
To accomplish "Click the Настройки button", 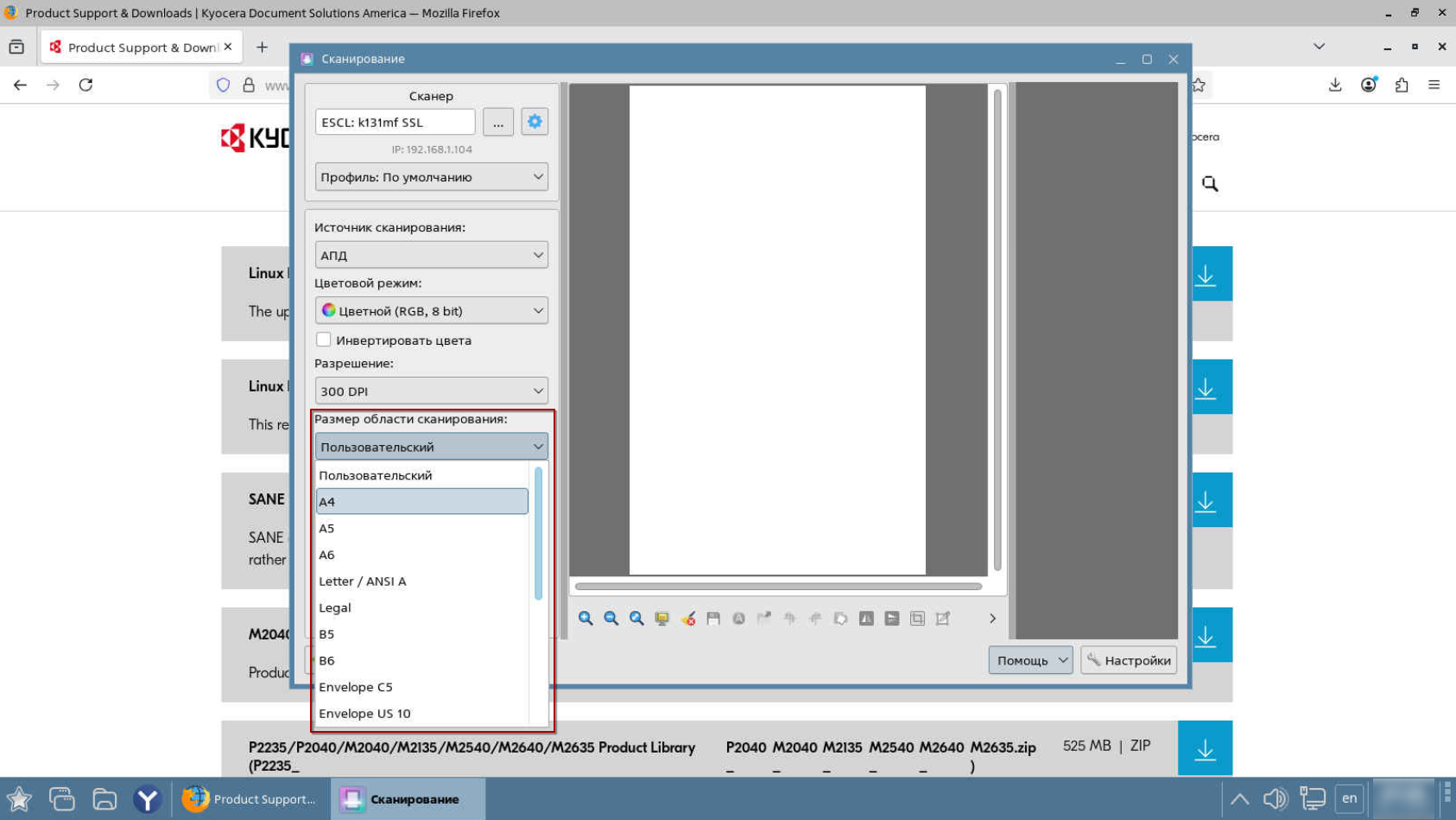I will (1129, 661).
